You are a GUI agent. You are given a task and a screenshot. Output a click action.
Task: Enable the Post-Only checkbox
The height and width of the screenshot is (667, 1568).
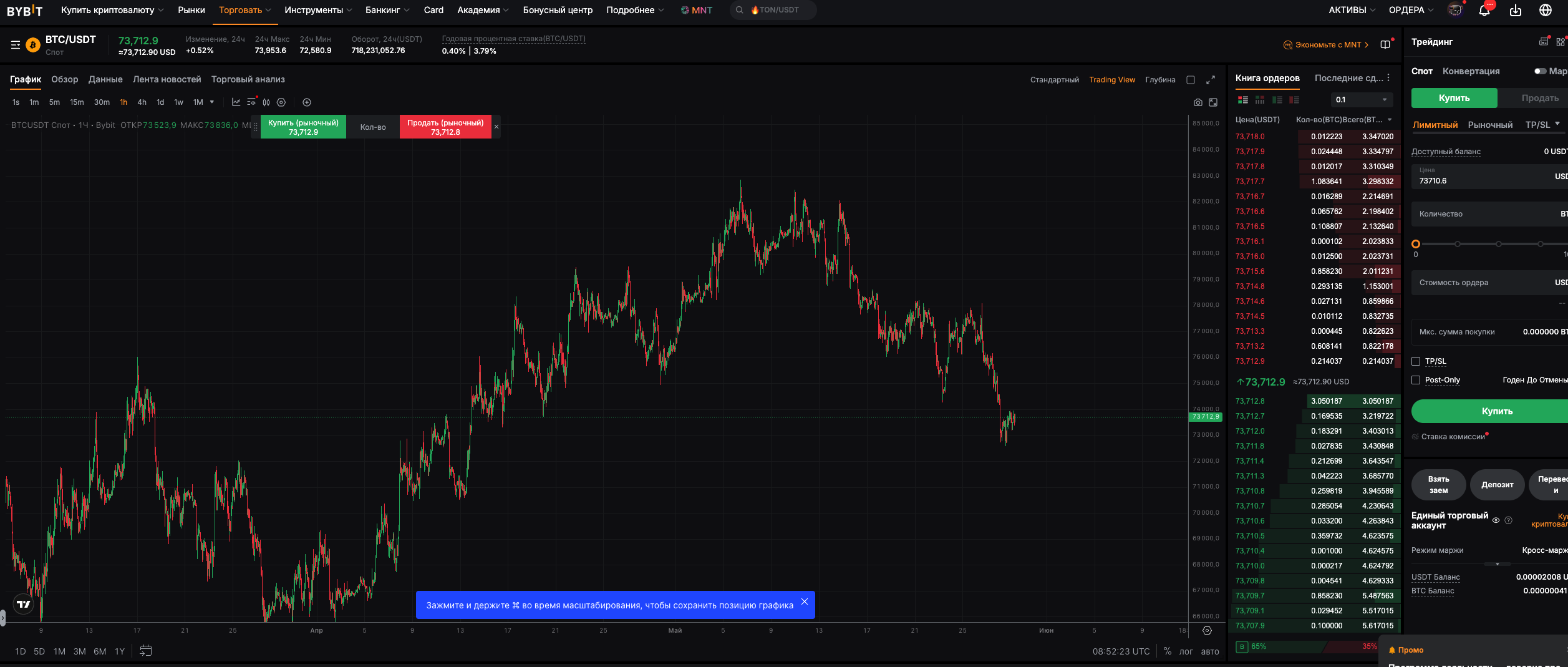click(1416, 380)
